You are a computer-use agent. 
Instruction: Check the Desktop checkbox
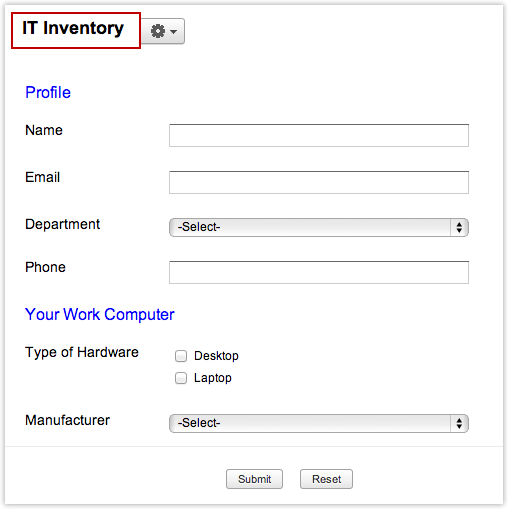pos(181,356)
